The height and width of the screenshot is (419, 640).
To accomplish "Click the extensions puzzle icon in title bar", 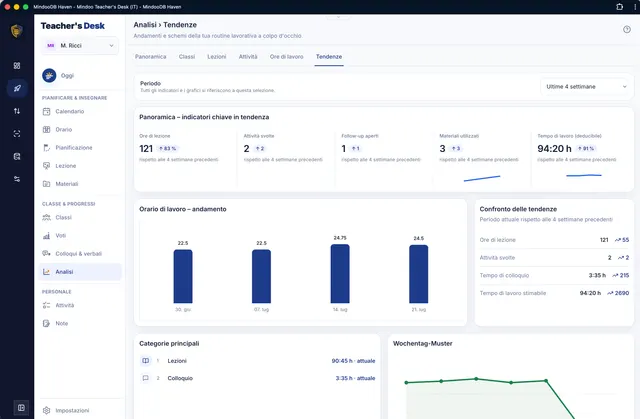I will [620, 7].
